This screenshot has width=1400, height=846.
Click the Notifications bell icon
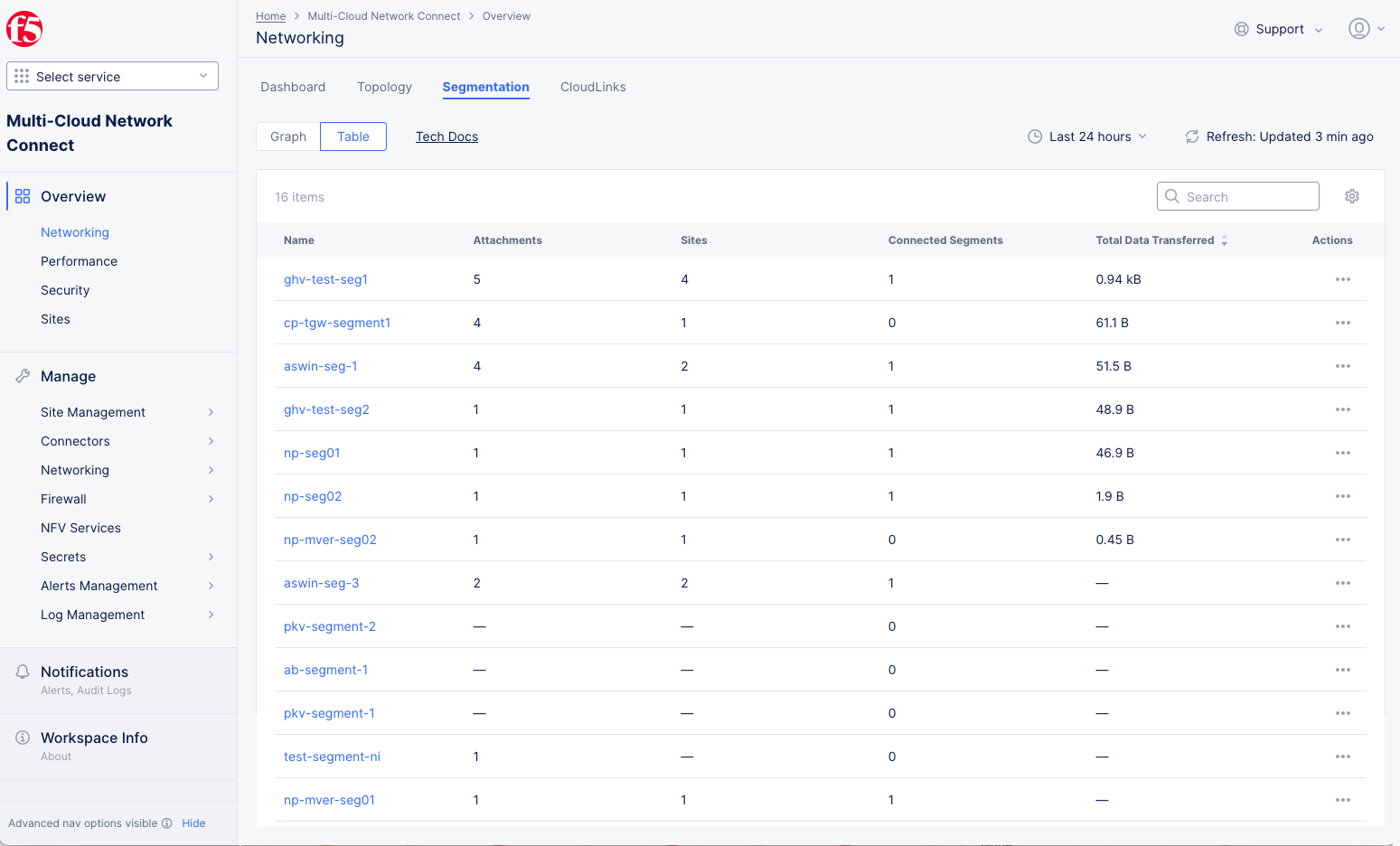[23, 672]
